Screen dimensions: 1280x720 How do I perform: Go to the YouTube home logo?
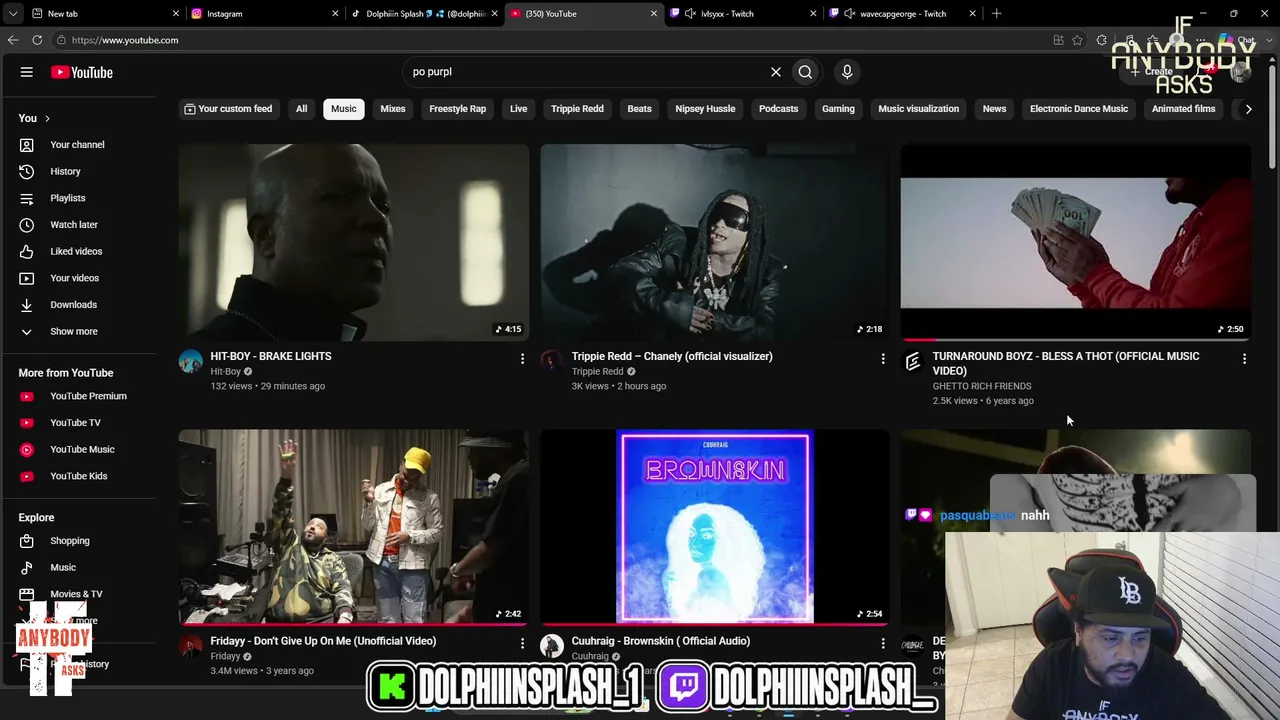(x=82, y=72)
